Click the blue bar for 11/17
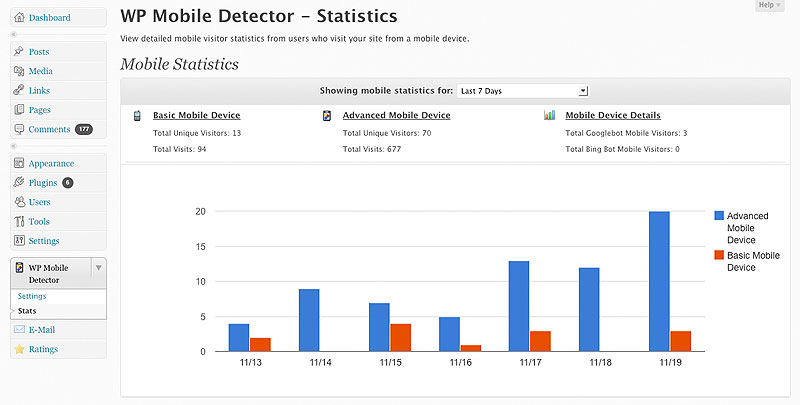 click(519, 306)
